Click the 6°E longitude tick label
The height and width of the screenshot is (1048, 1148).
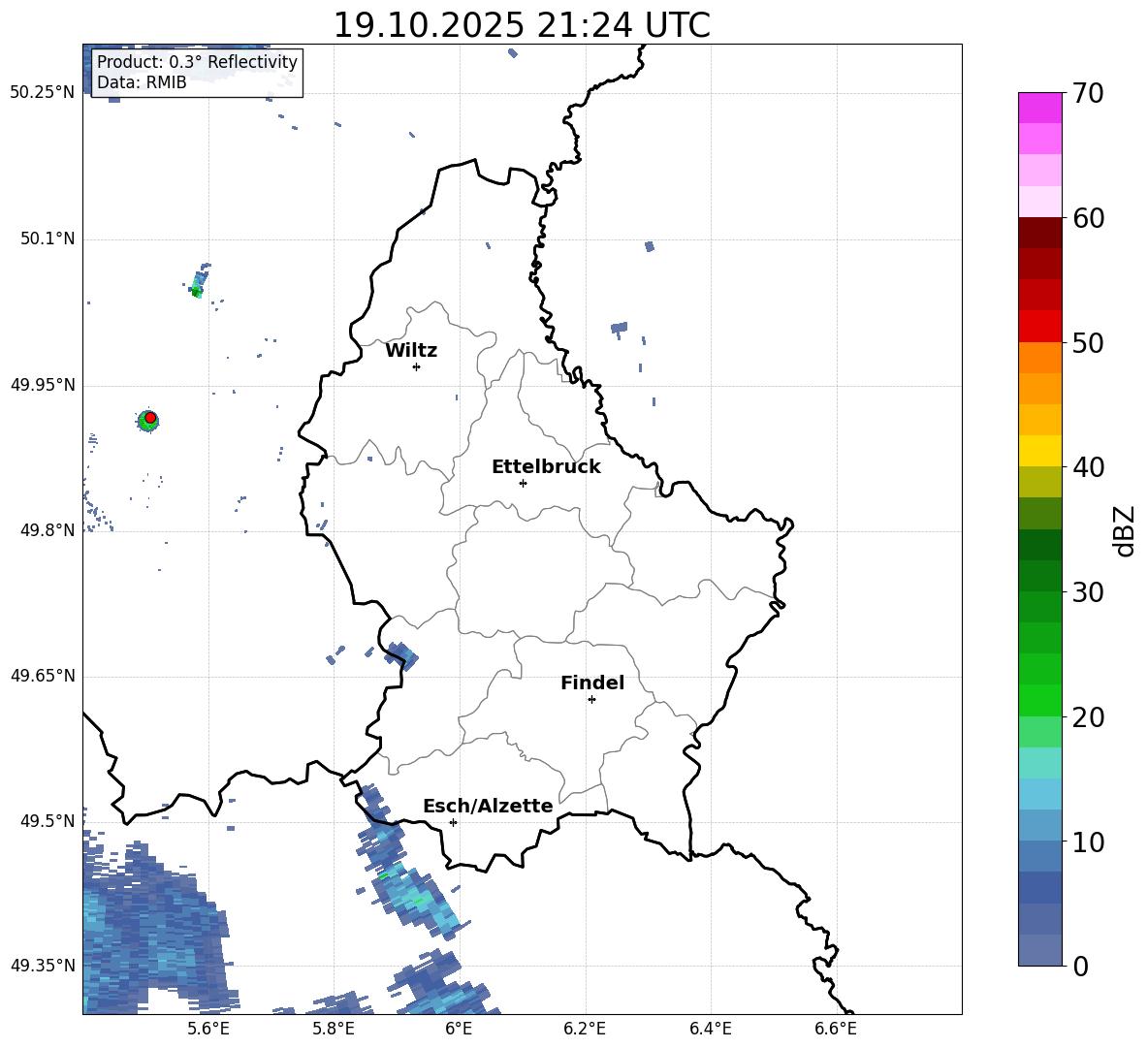tap(459, 1029)
